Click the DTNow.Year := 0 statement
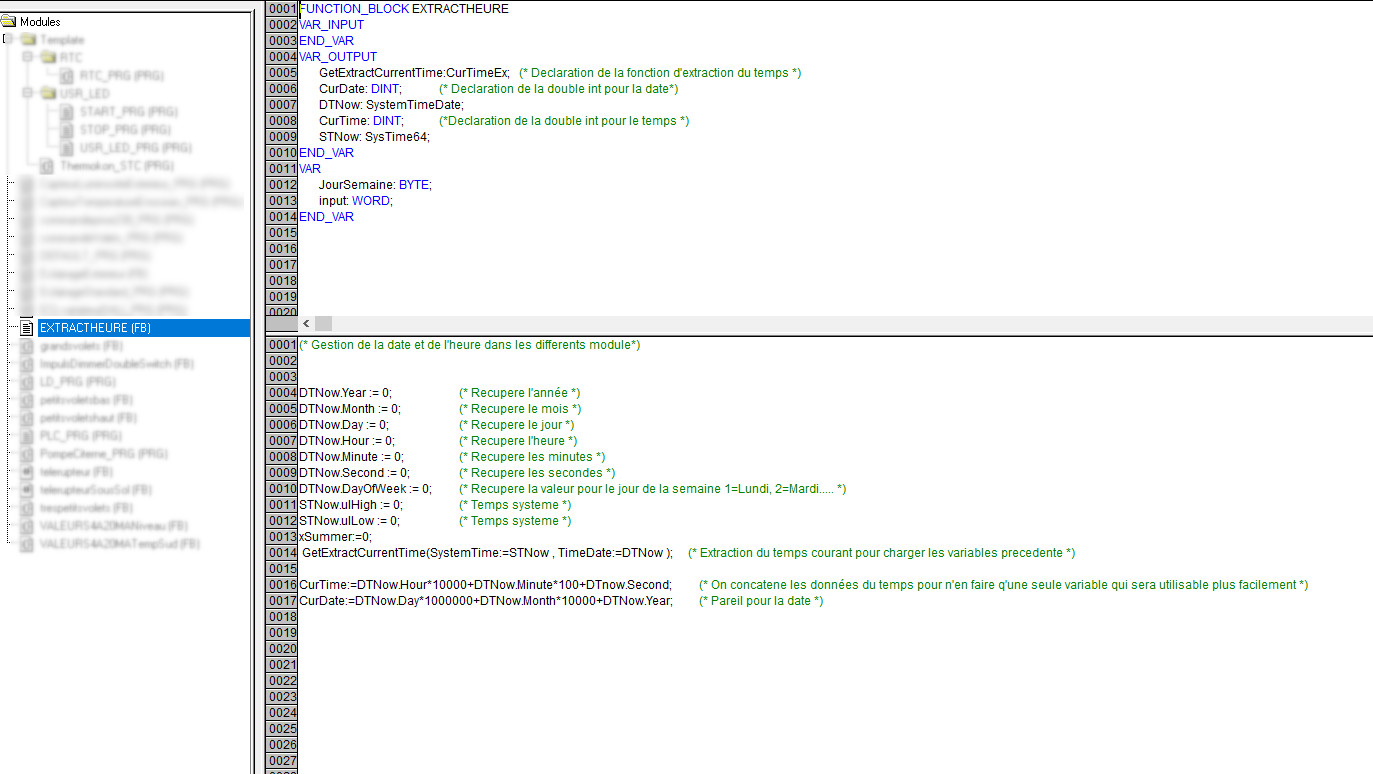 tap(345, 393)
